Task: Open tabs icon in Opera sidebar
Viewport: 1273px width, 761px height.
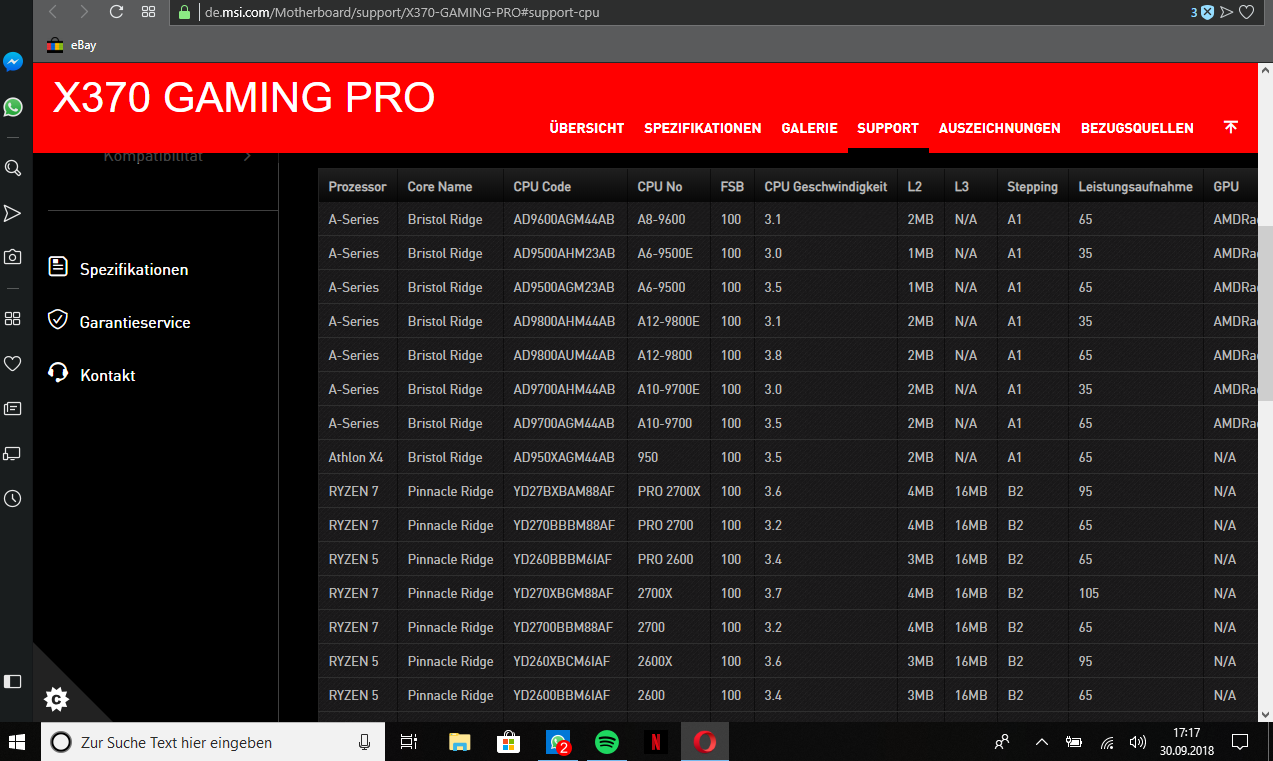Action: (x=13, y=453)
